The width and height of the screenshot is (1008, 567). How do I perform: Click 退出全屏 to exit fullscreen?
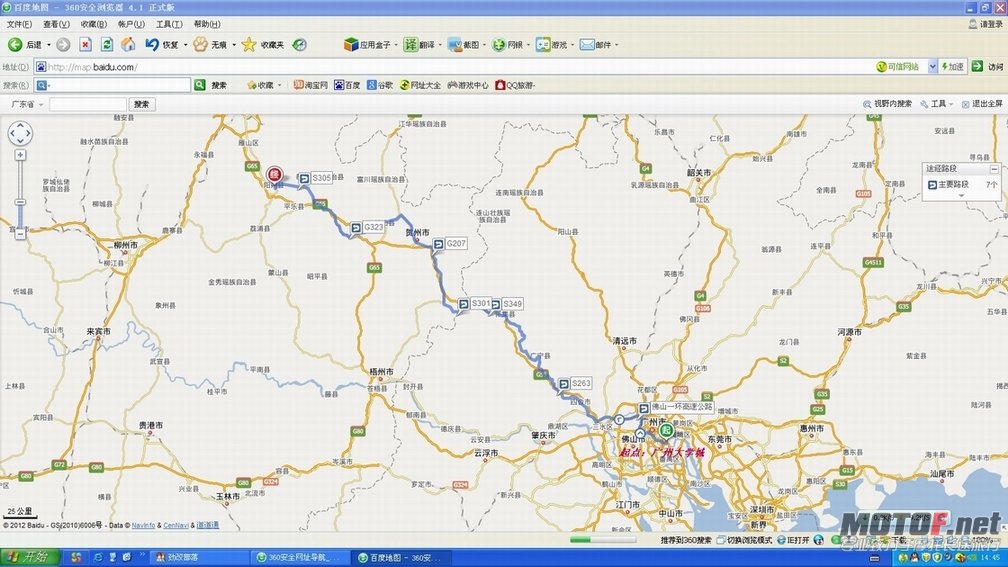982,104
